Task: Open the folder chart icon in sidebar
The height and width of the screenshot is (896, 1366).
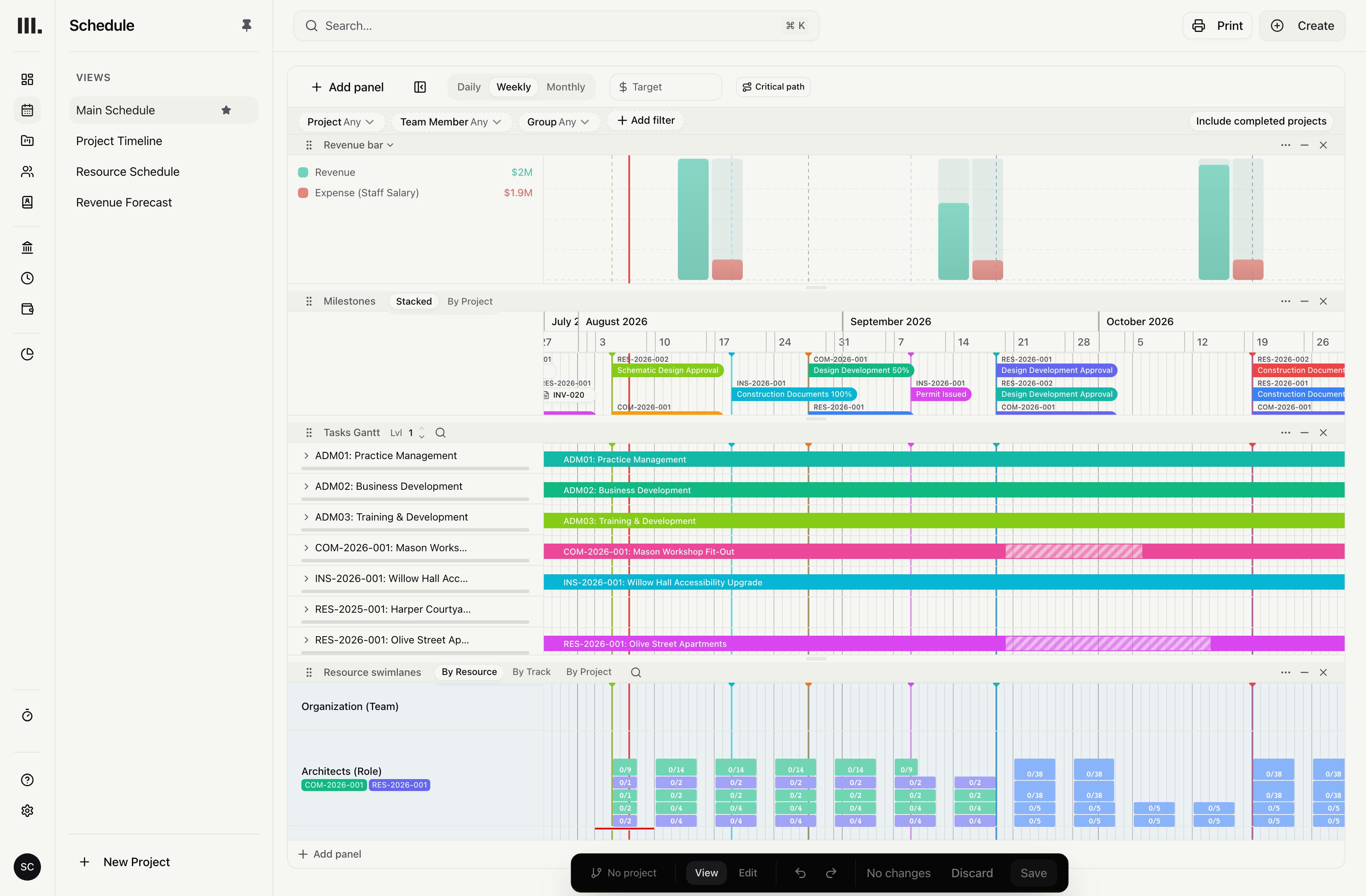Action: 27,140
